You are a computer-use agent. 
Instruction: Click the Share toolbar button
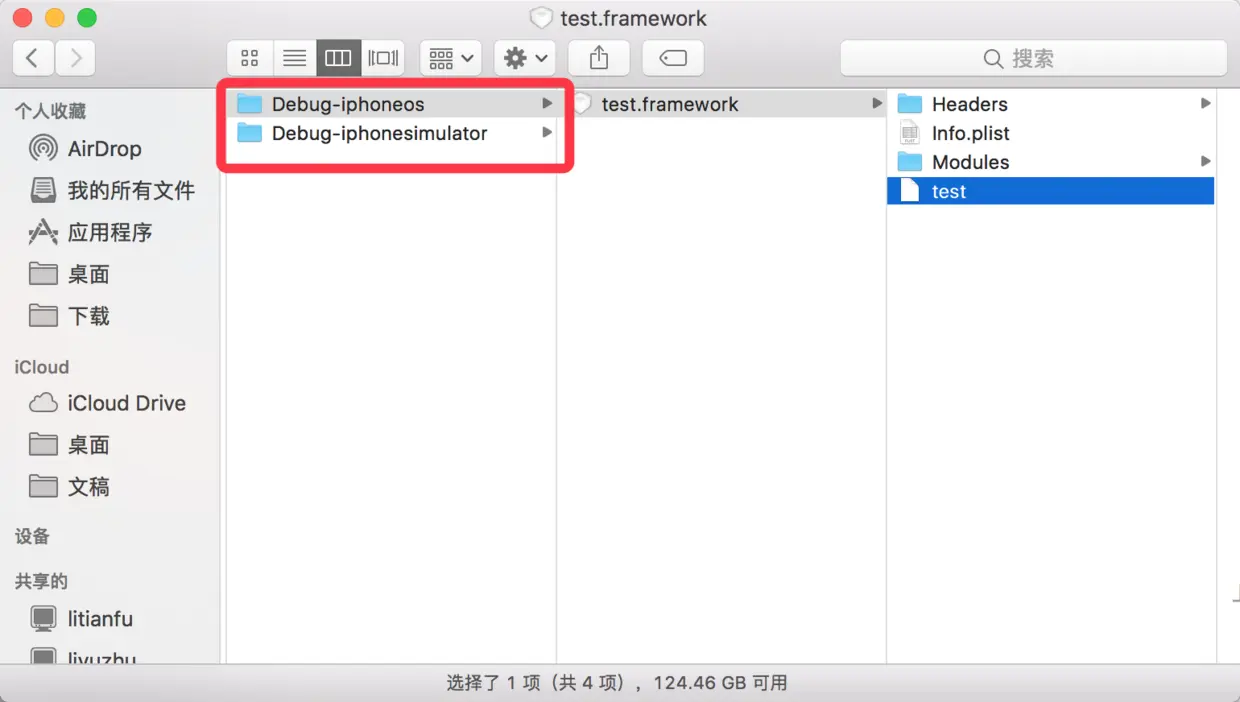[x=599, y=58]
